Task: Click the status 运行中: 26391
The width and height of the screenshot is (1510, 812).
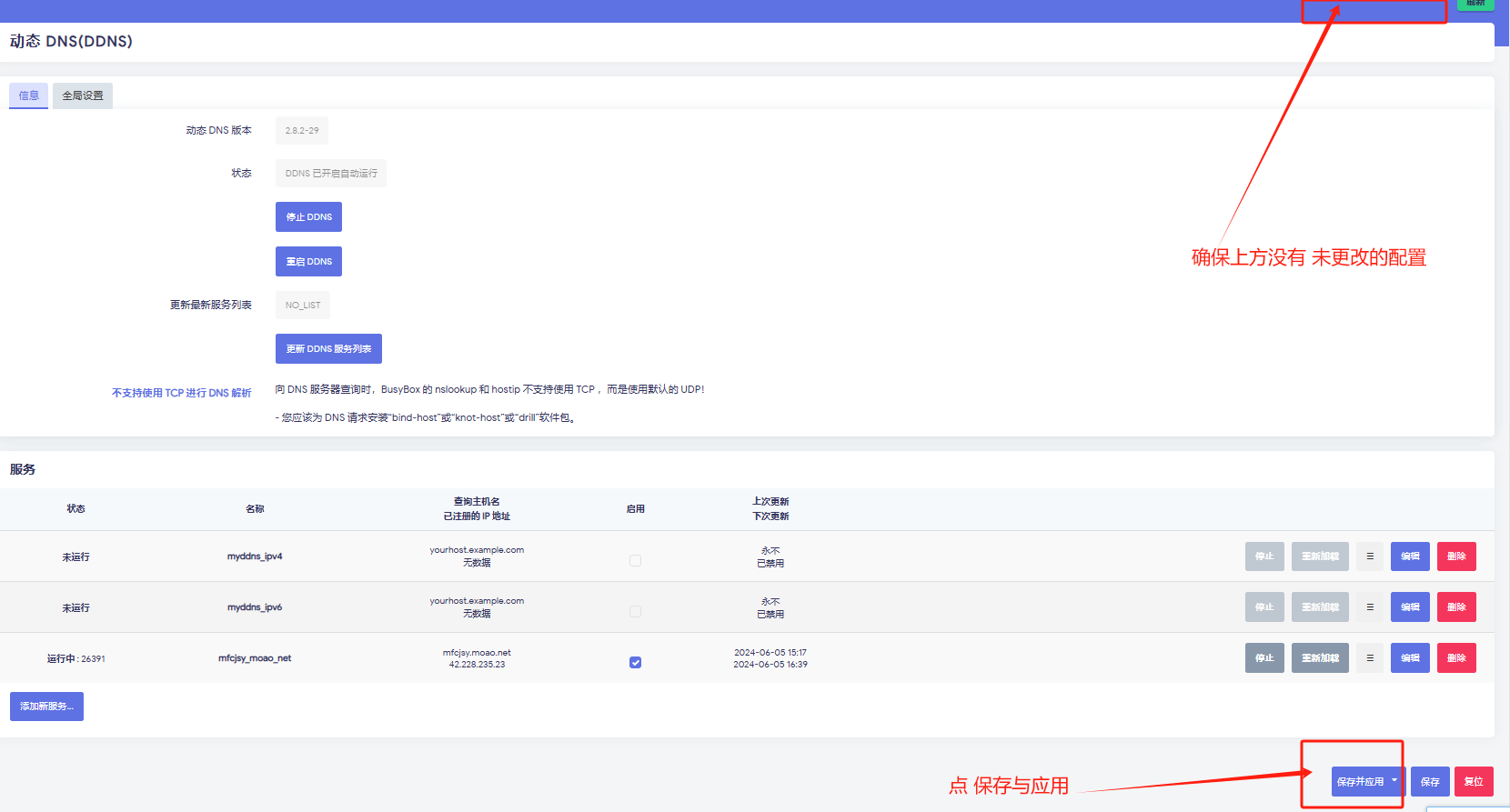Action: click(75, 658)
